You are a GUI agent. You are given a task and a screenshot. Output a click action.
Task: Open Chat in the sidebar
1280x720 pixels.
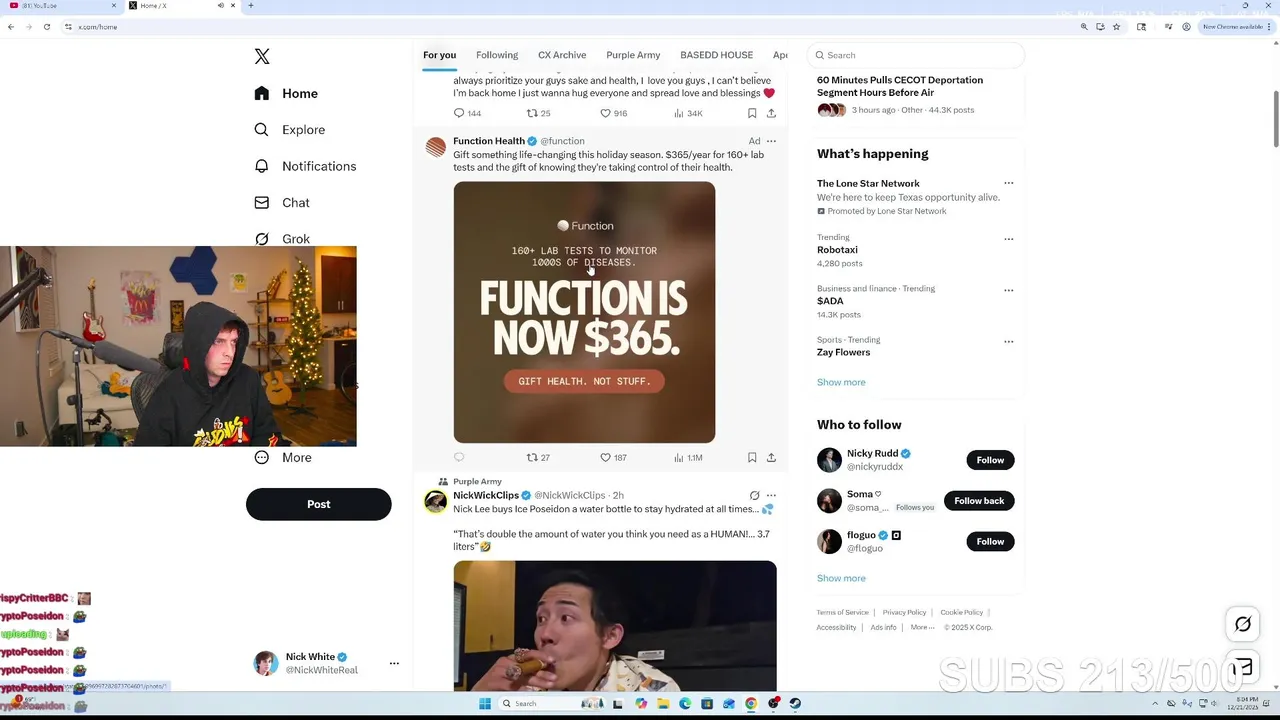tap(282, 202)
